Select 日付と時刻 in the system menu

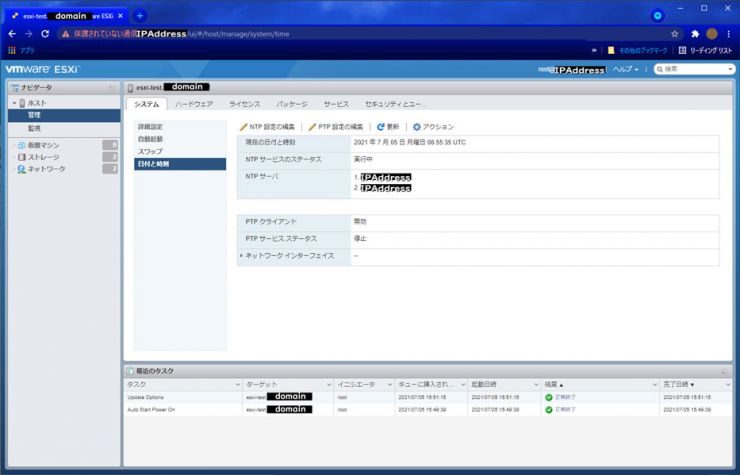(x=180, y=164)
